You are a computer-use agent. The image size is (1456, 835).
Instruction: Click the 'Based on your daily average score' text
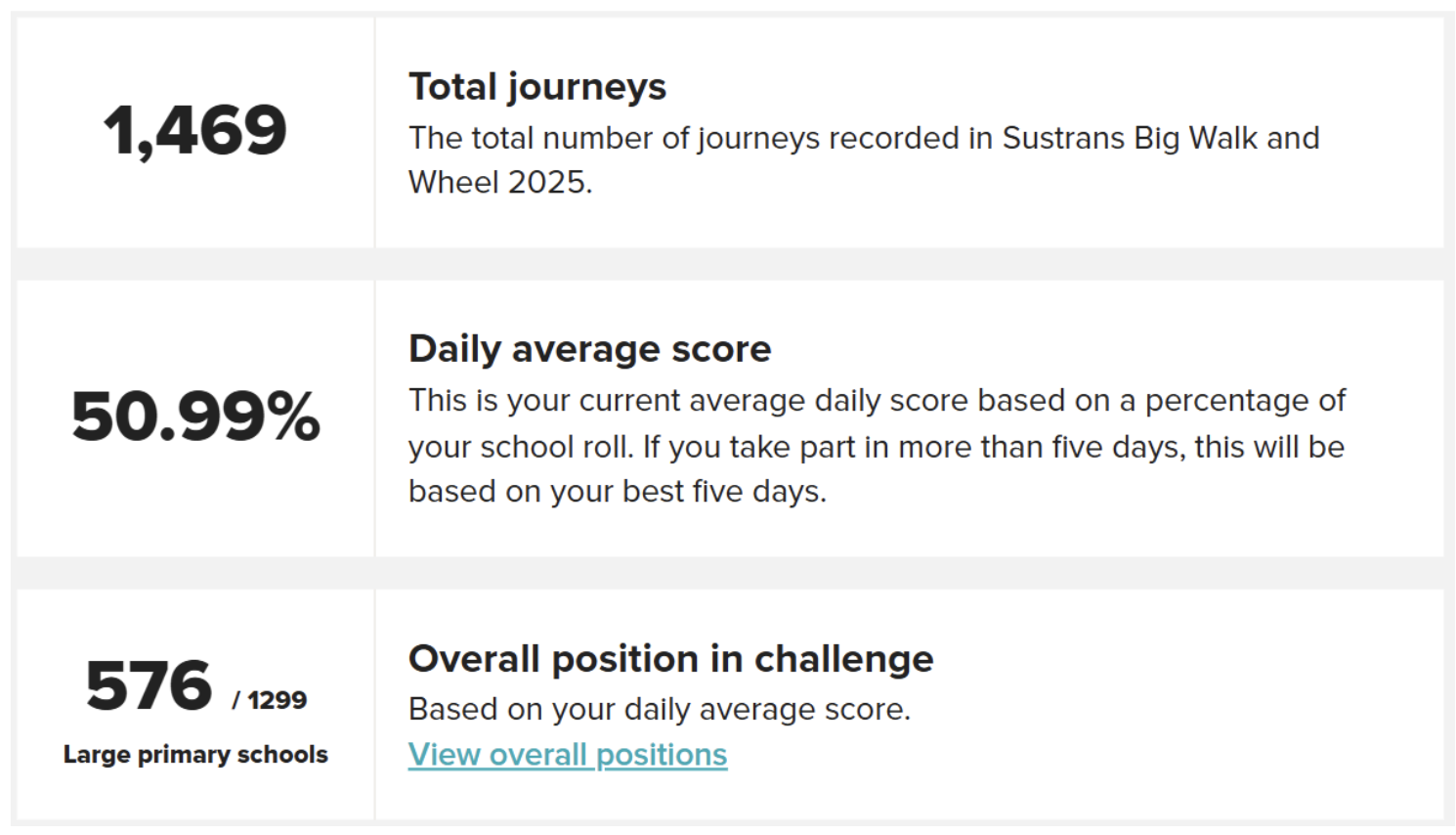660,709
